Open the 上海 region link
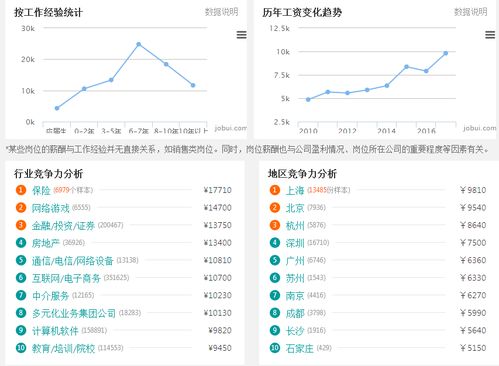Image resolution: width=499 pixels, height=366 pixels. point(295,190)
